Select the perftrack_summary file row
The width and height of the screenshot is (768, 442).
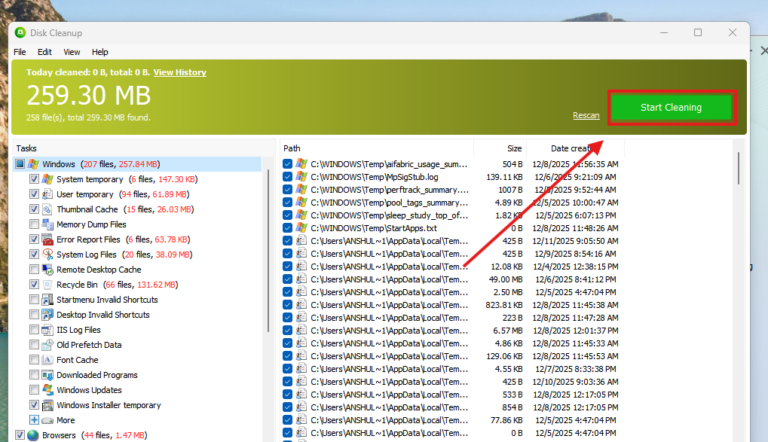pyautogui.click(x=389, y=190)
